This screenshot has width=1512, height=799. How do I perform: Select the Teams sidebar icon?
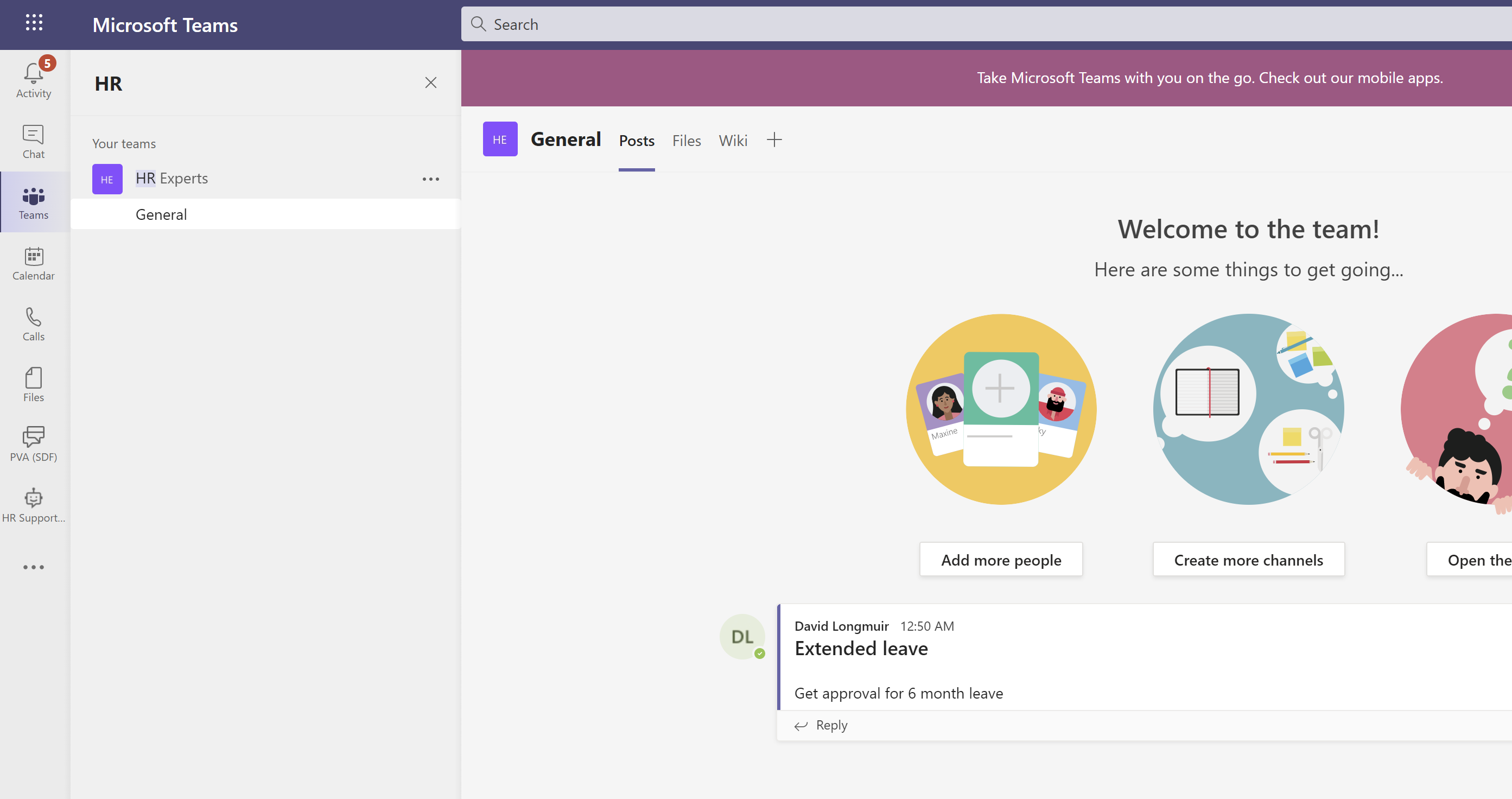(x=34, y=202)
